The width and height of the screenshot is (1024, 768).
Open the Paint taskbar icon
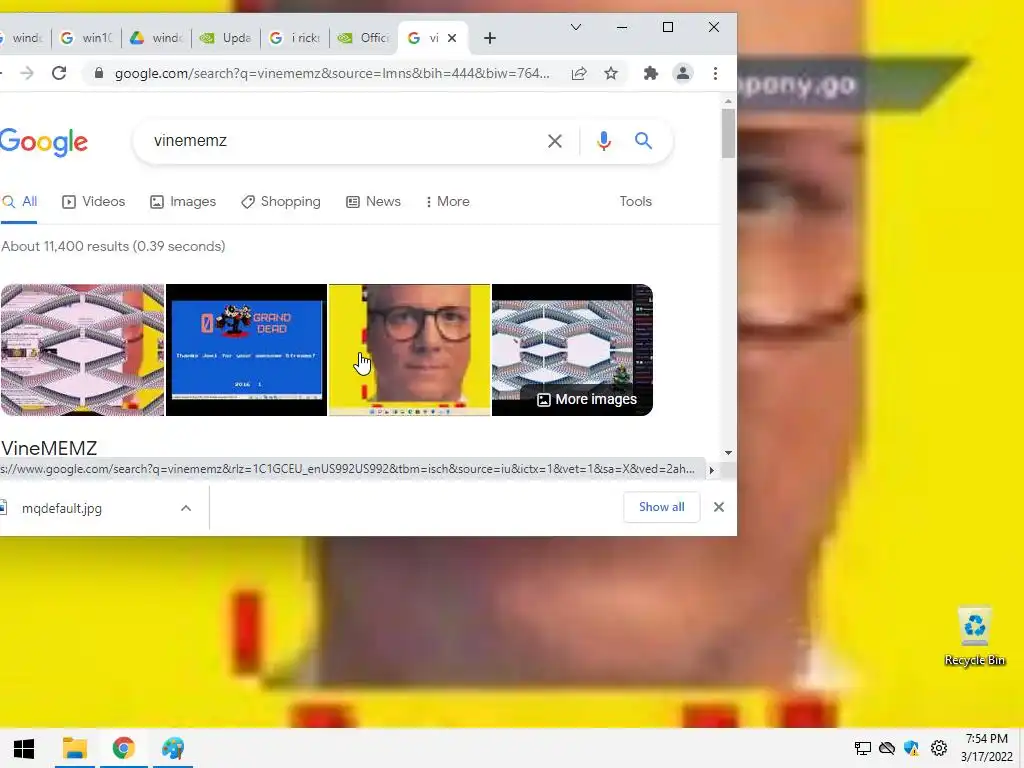[x=173, y=748]
